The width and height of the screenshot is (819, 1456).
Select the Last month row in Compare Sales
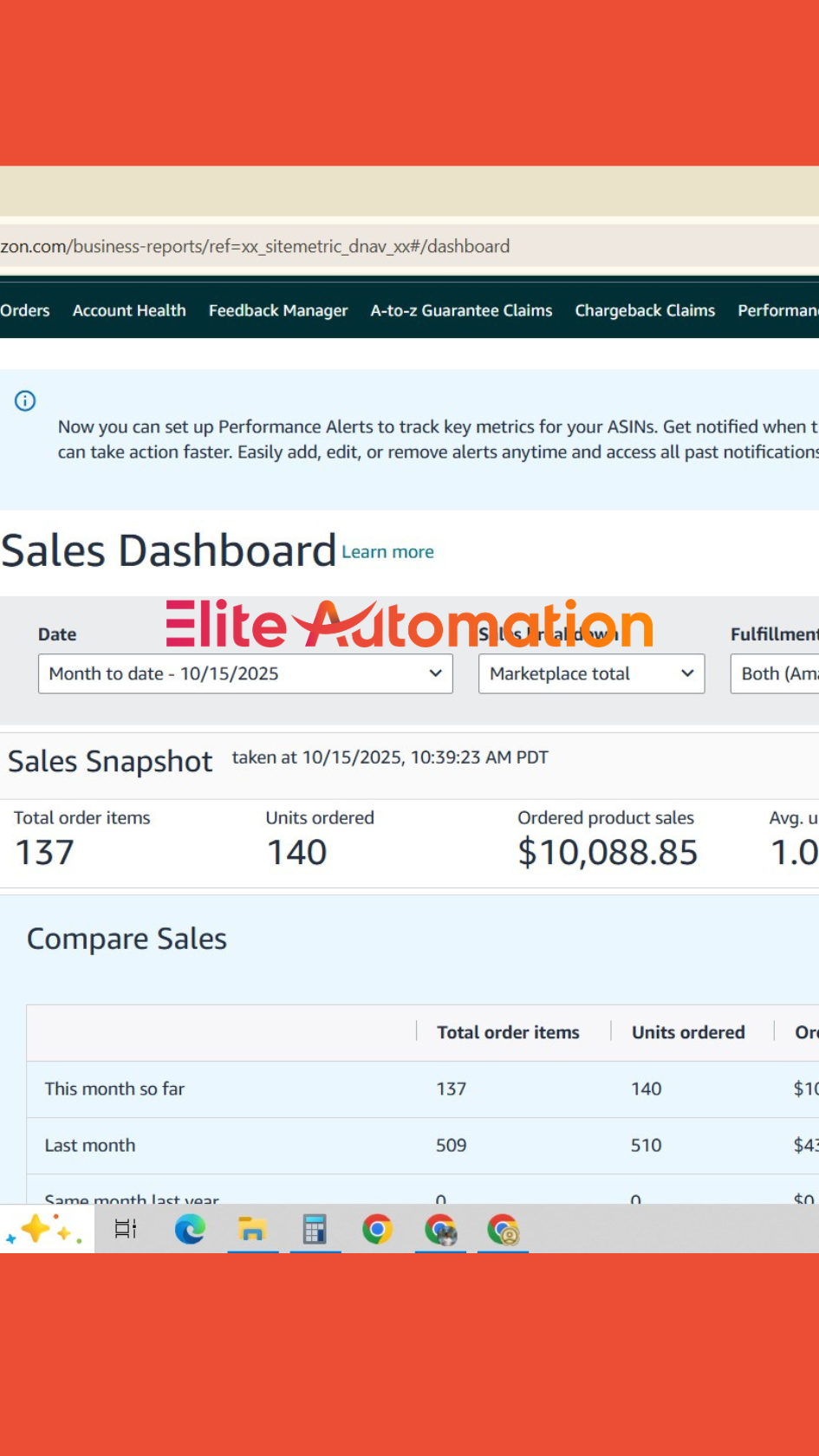pyautogui.click(x=90, y=1145)
